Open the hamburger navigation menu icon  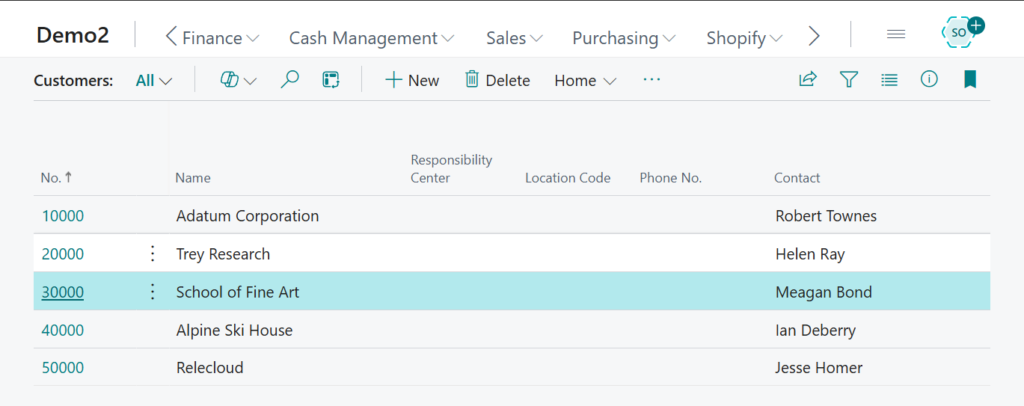896,35
